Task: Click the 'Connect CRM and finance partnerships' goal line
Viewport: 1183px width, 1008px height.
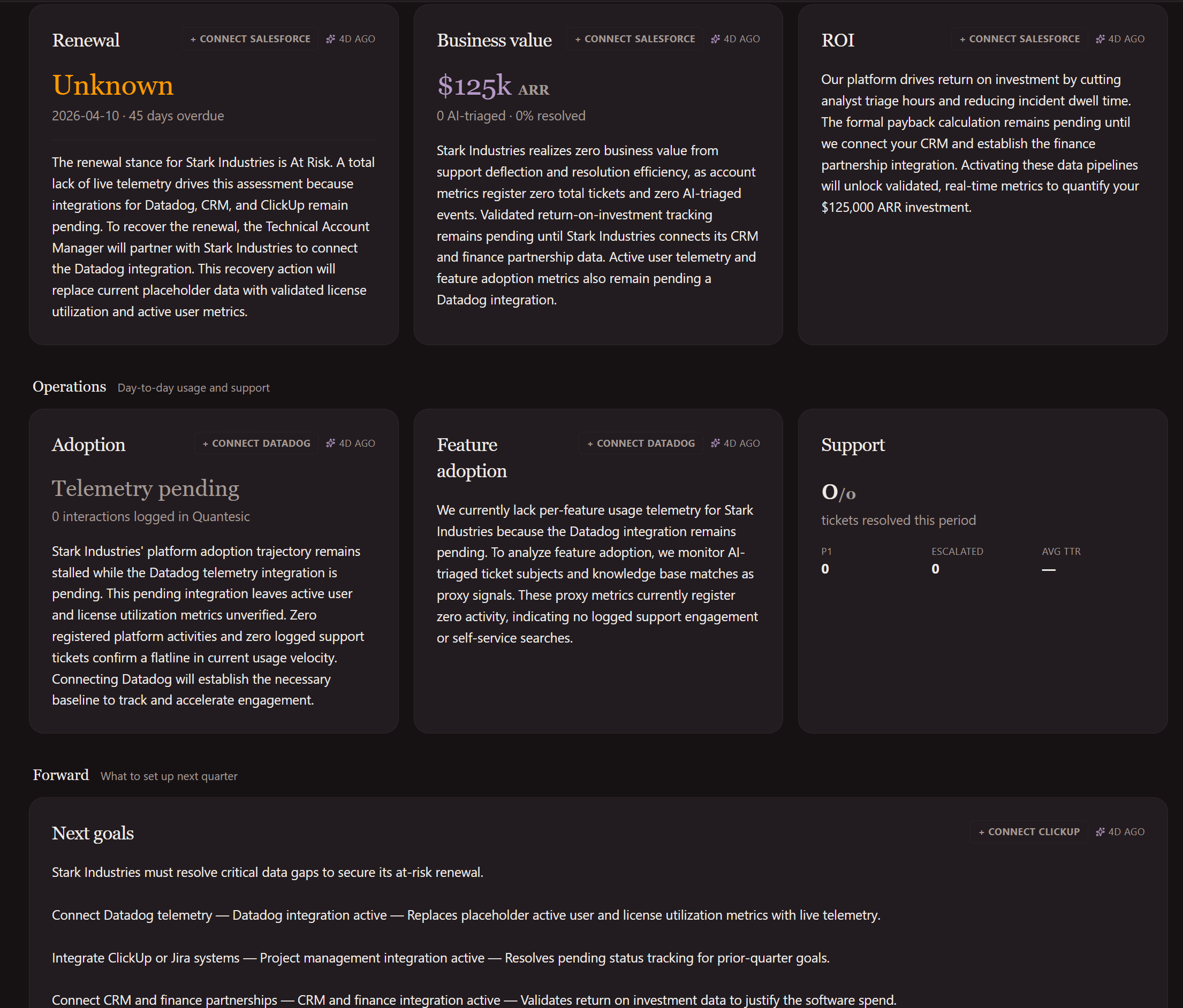Action: pyautogui.click(x=474, y=1000)
